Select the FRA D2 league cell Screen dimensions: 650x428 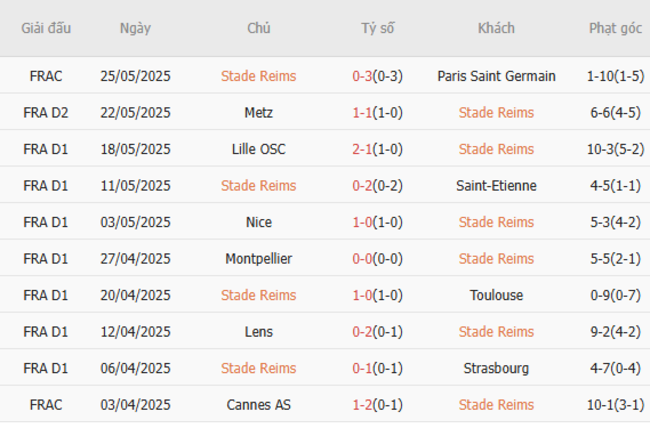click(x=46, y=113)
